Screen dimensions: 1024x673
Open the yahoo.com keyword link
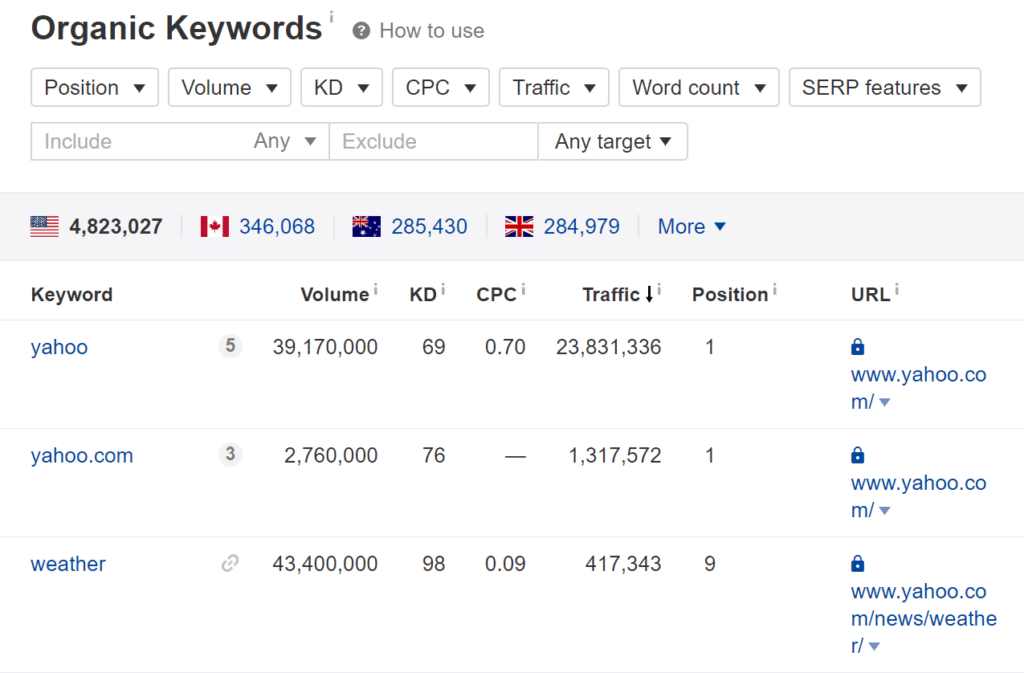coord(82,455)
